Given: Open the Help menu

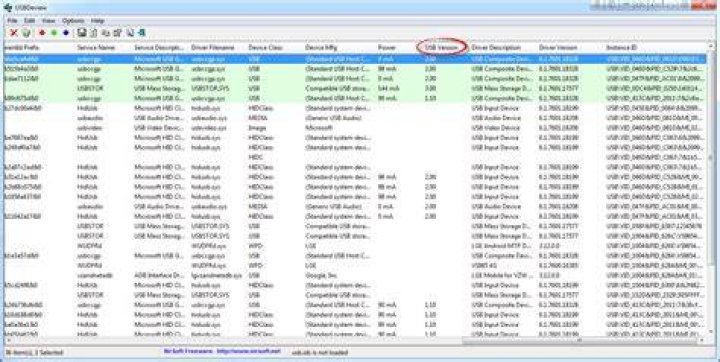Looking at the screenshot, I should click(97, 21).
